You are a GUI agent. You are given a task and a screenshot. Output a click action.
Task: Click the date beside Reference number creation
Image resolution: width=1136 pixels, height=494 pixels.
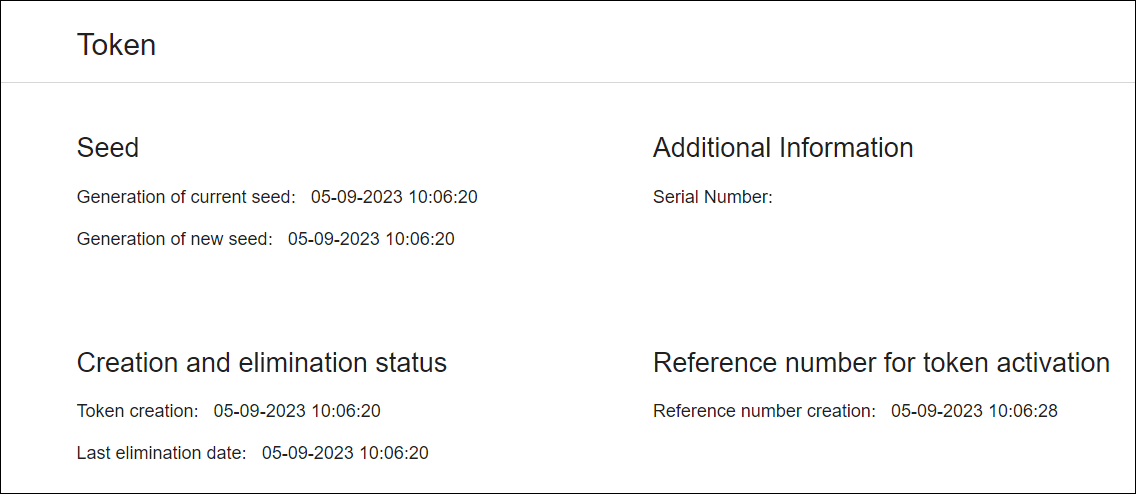pyautogui.click(x=937, y=411)
